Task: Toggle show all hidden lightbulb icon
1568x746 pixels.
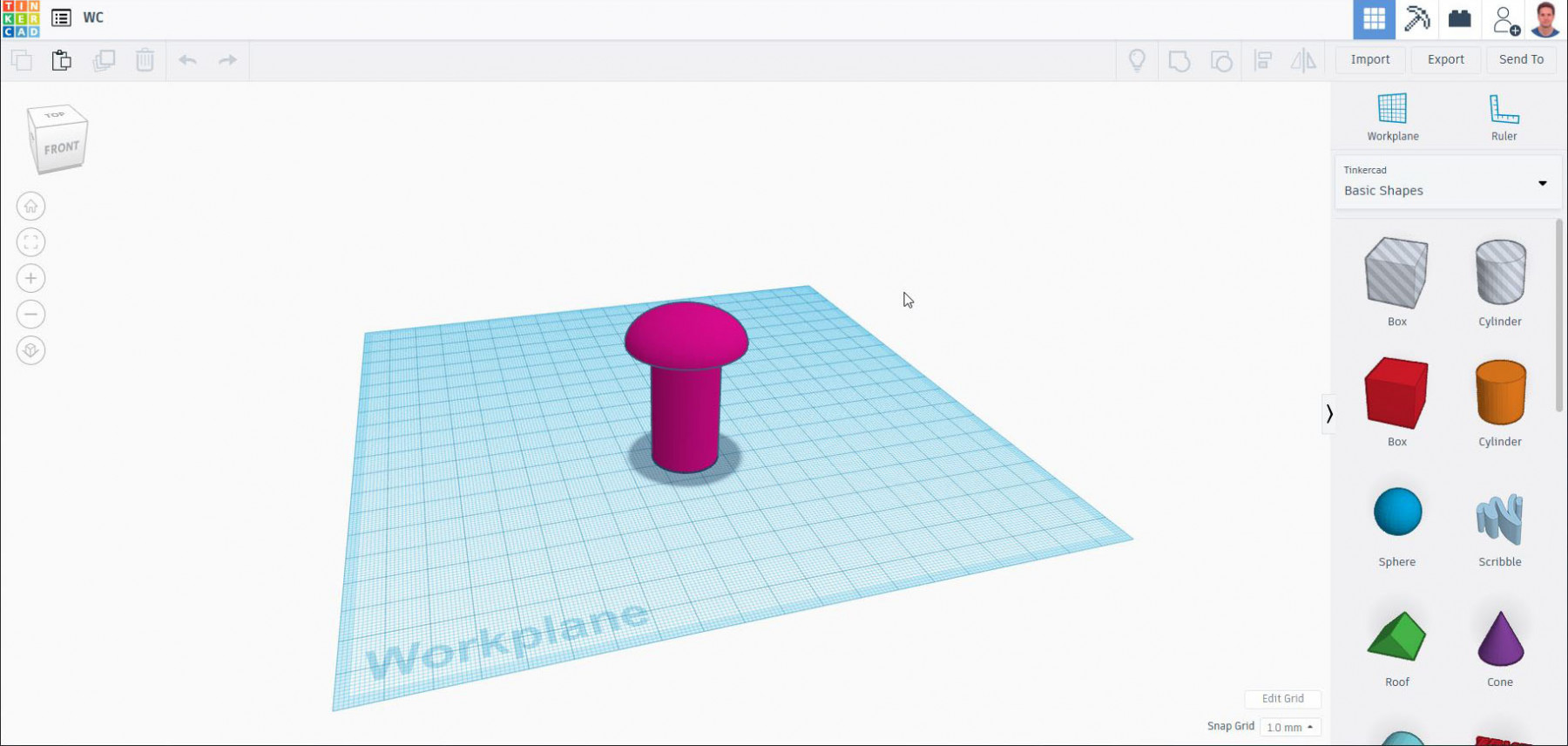Action: click(x=1137, y=60)
